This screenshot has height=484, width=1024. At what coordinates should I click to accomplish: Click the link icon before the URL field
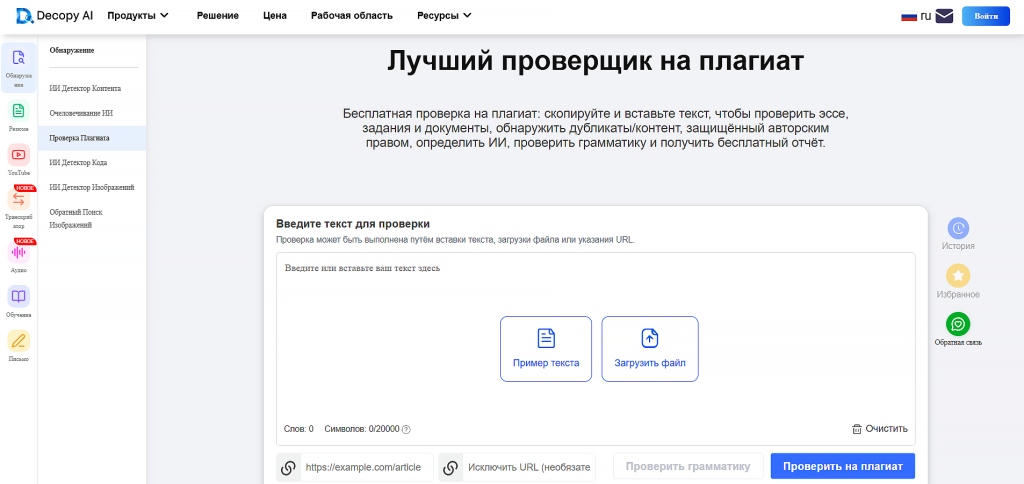pyautogui.click(x=288, y=468)
